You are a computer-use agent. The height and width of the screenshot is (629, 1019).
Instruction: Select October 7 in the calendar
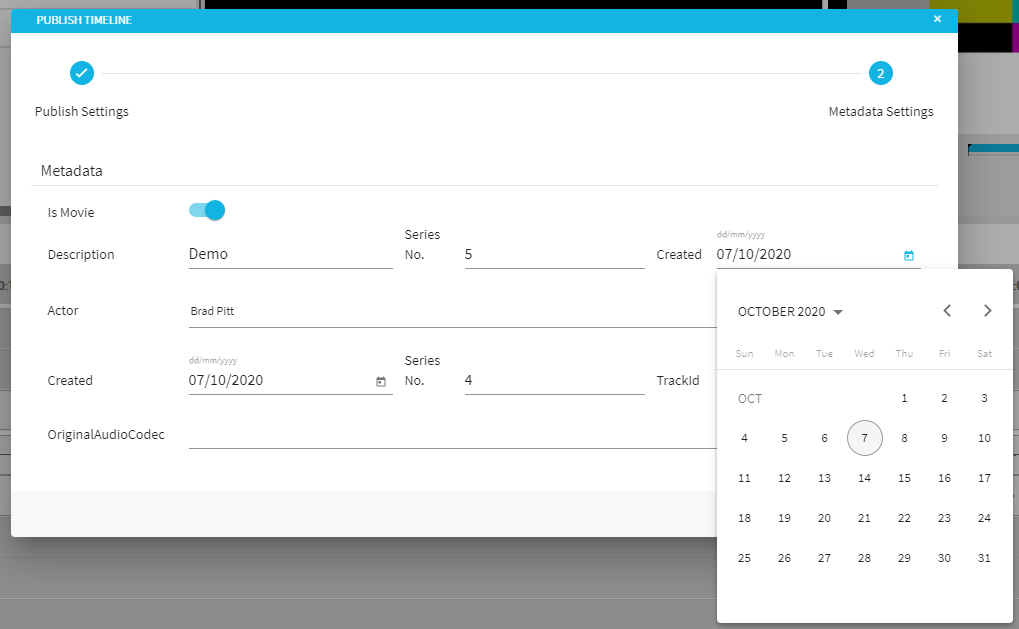[864, 438]
